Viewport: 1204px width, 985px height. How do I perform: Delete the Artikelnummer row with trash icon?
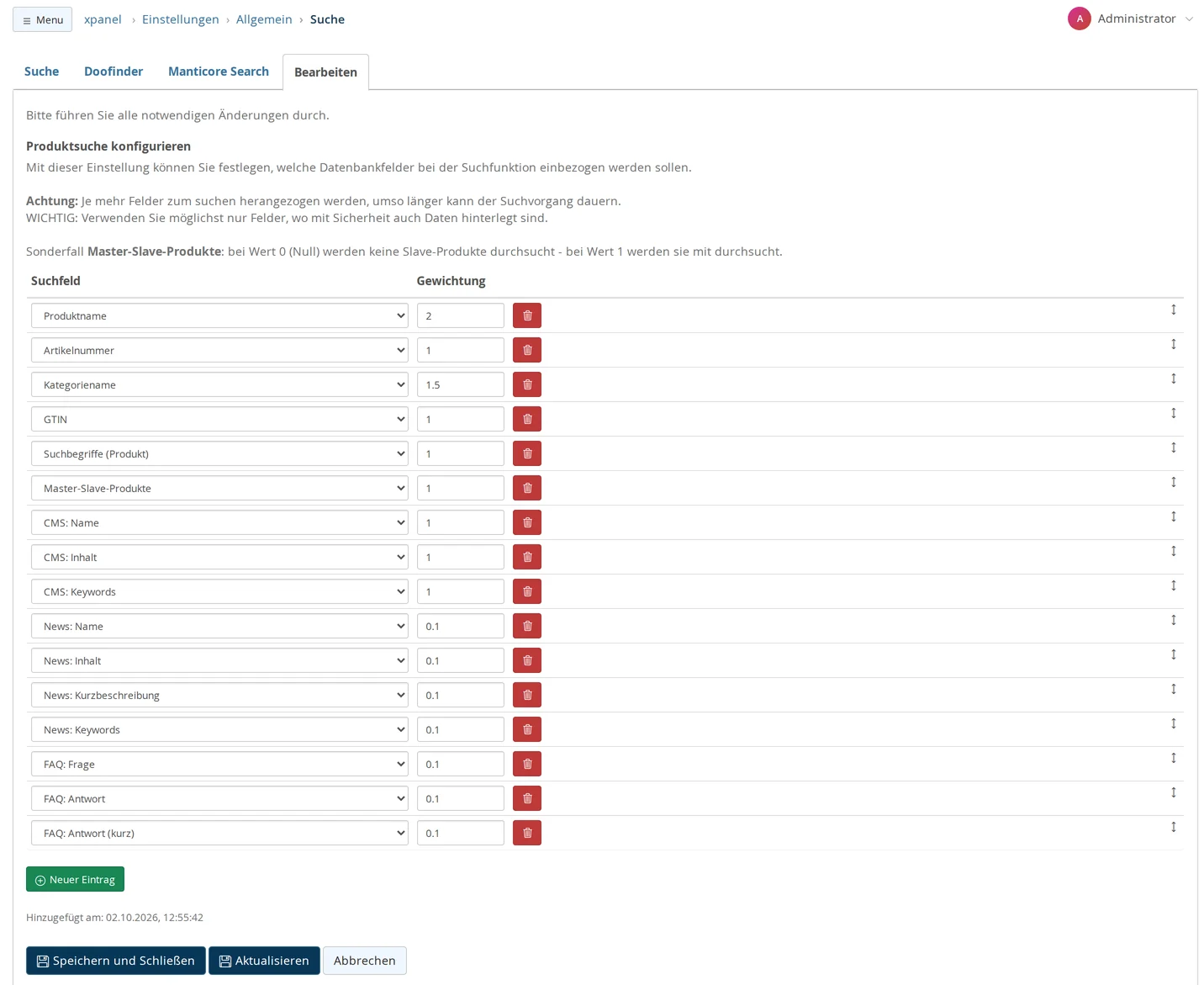pyautogui.click(x=527, y=350)
